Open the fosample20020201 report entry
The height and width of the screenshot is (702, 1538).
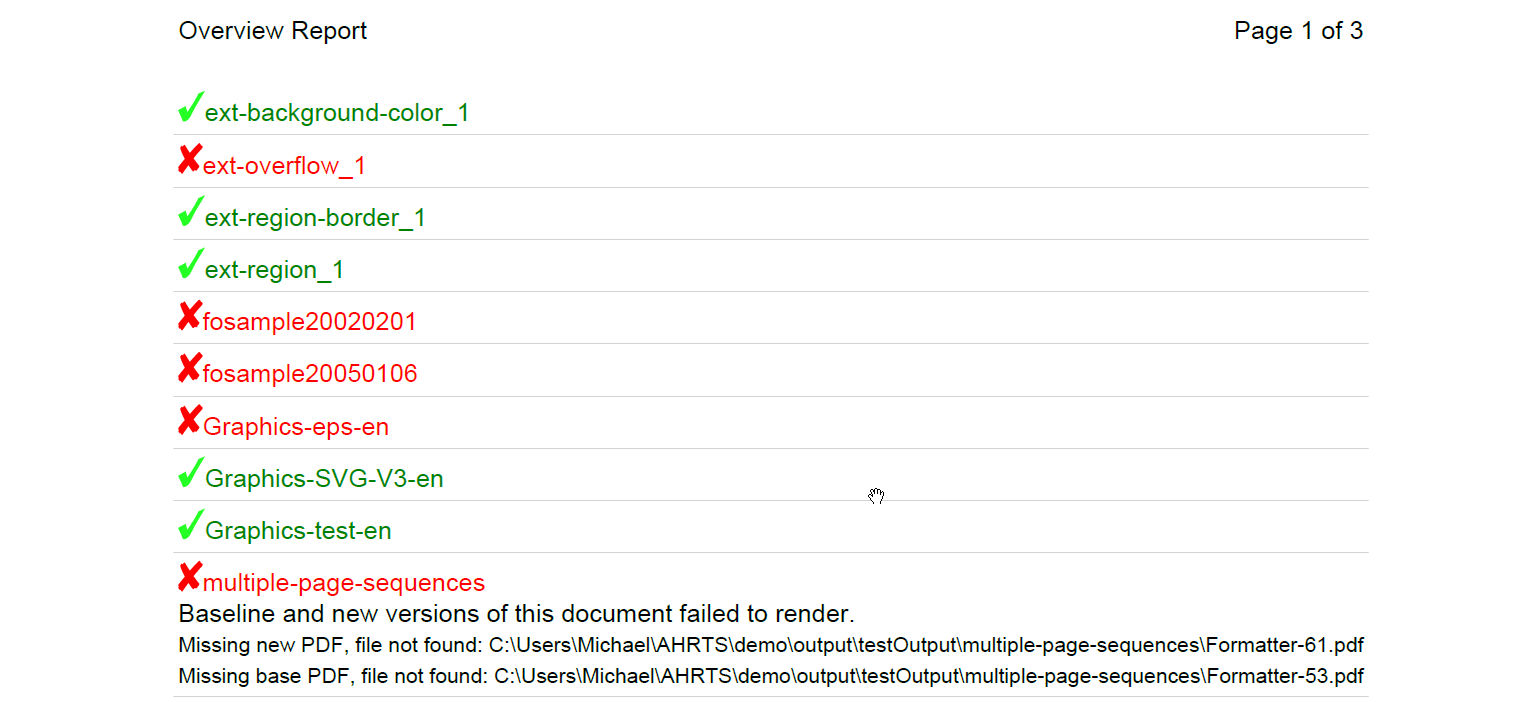pos(309,322)
